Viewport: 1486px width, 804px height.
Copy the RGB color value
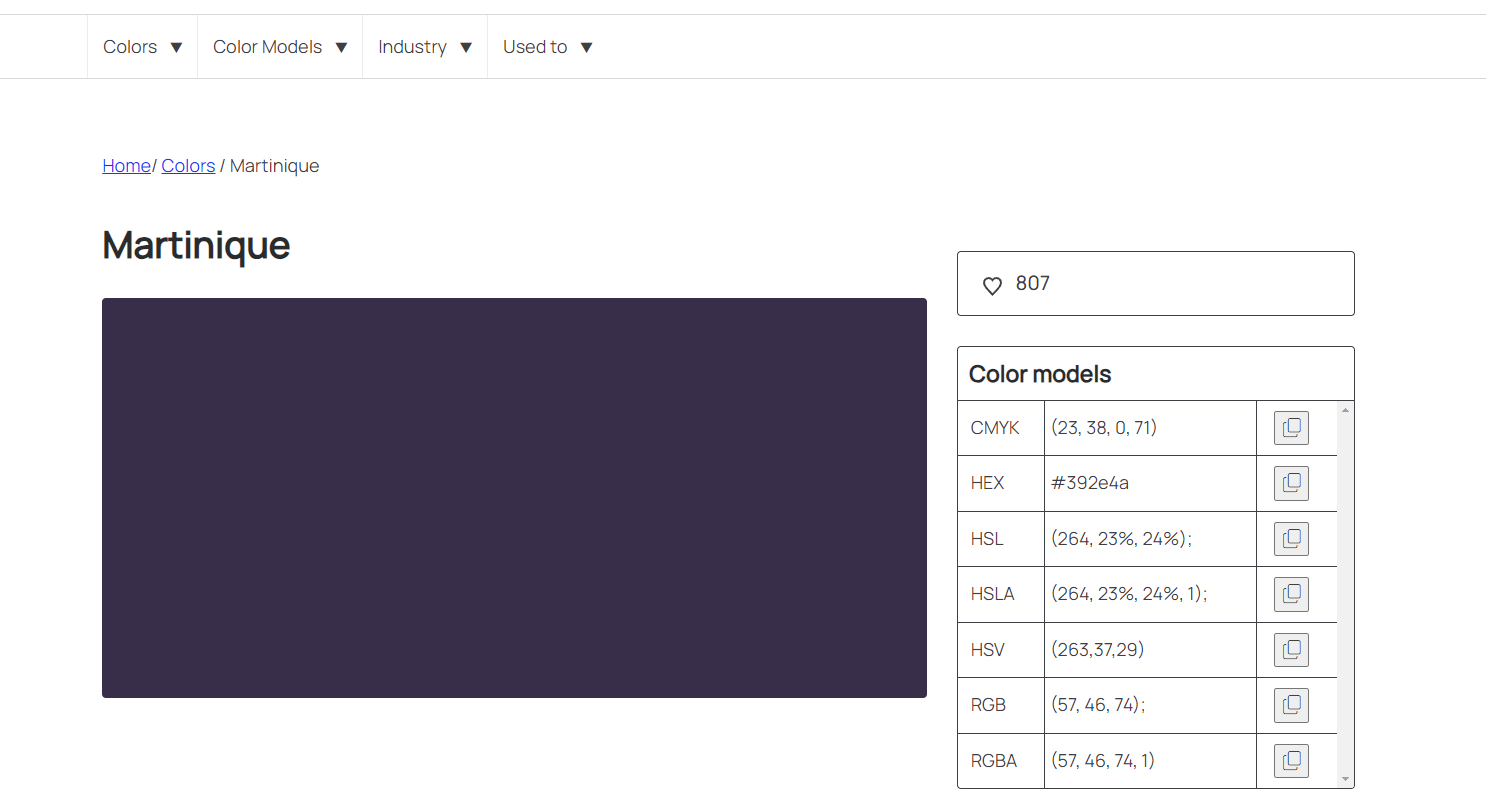1290,705
